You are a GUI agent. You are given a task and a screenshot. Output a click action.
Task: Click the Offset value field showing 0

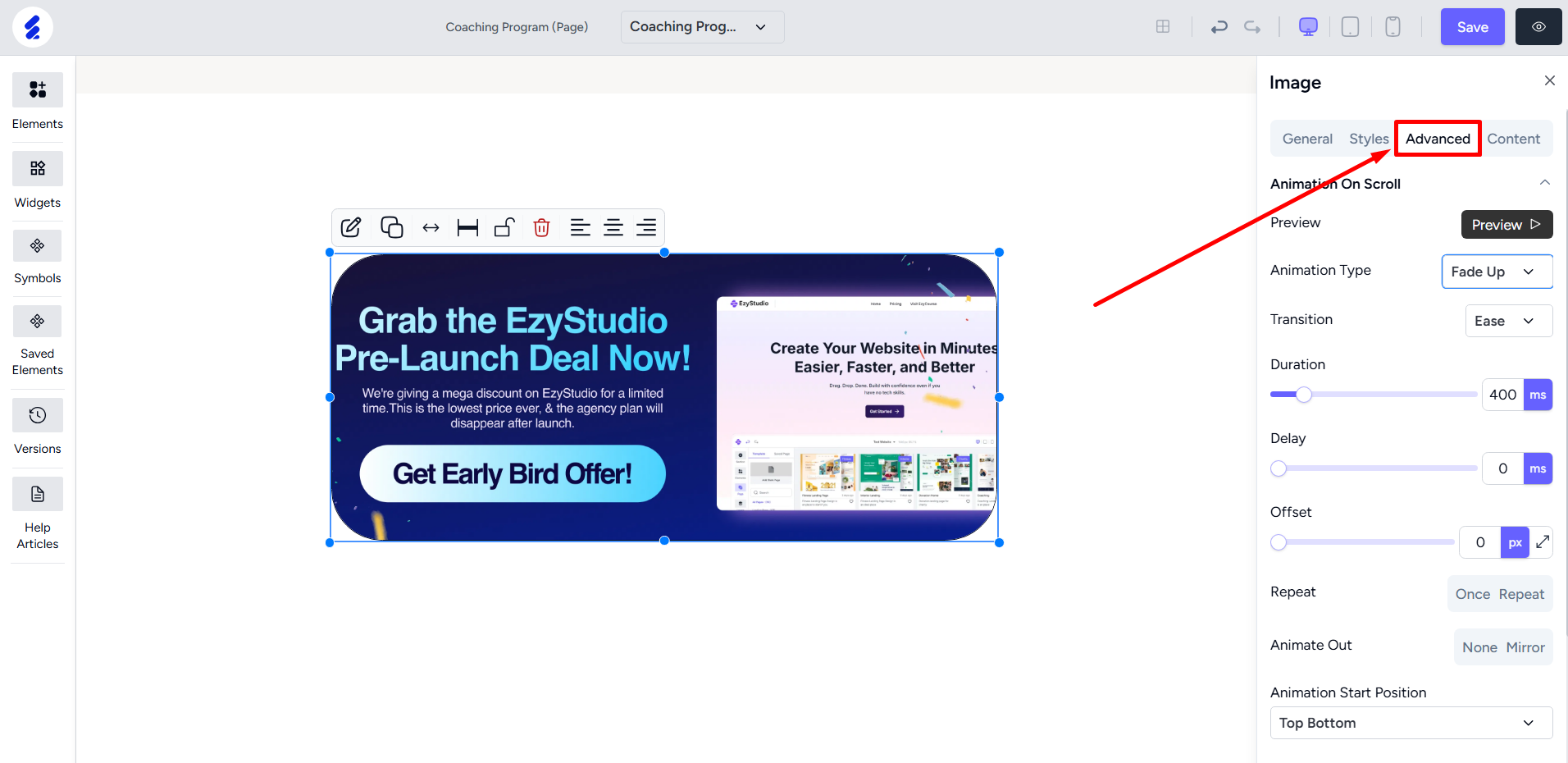pos(1479,542)
